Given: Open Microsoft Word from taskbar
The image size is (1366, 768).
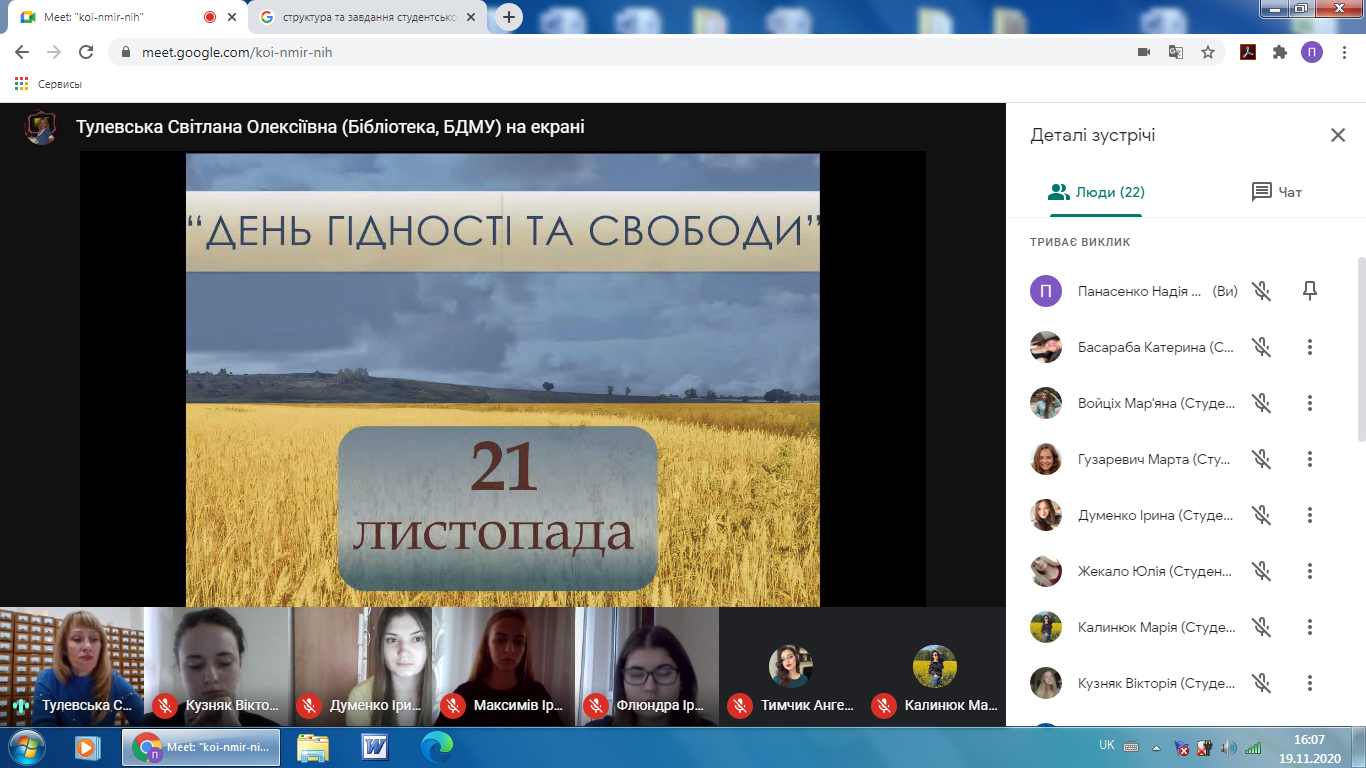Looking at the screenshot, I should click(x=375, y=747).
